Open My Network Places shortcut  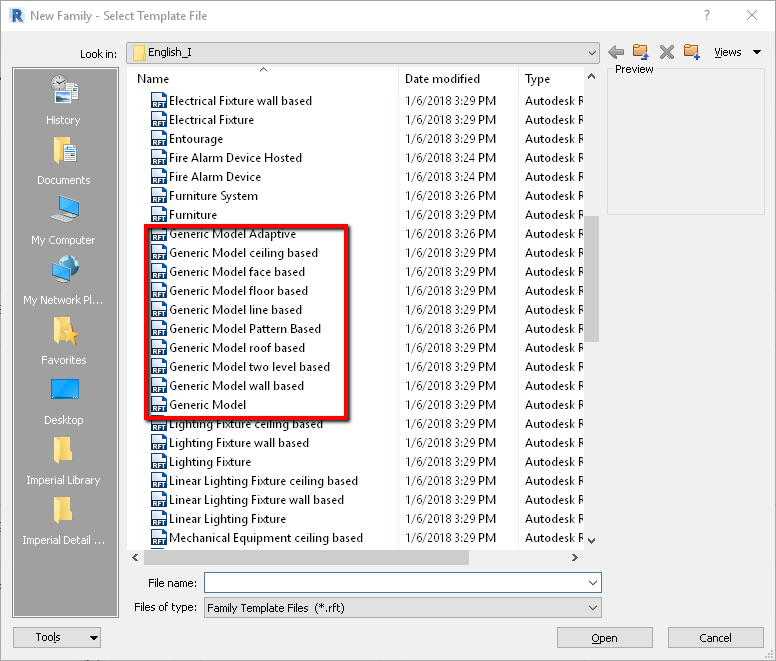(x=65, y=280)
